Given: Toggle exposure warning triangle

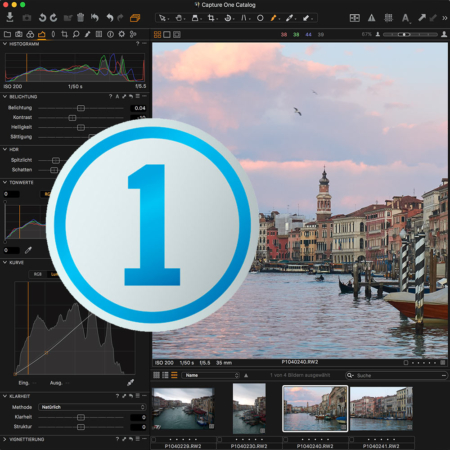Looking at the screenshot, I should click(x=371, y=18).
